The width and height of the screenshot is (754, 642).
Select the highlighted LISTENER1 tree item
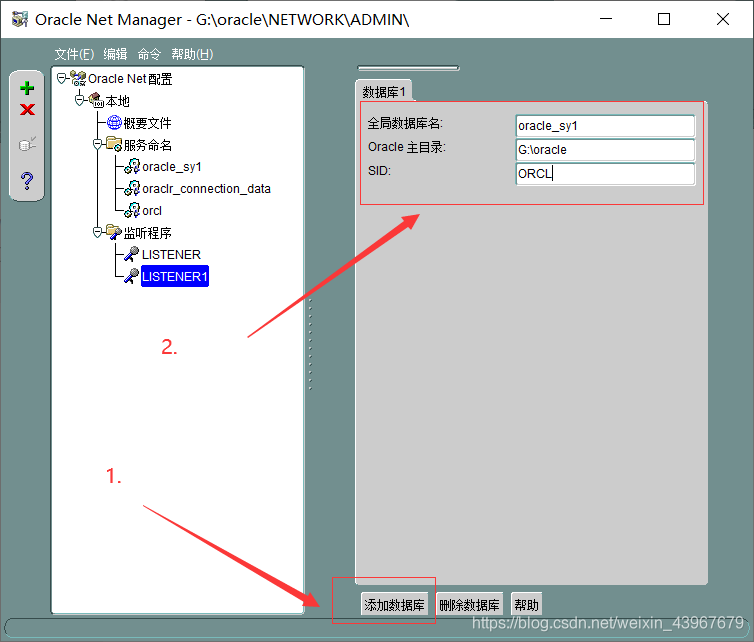[175, 276]
